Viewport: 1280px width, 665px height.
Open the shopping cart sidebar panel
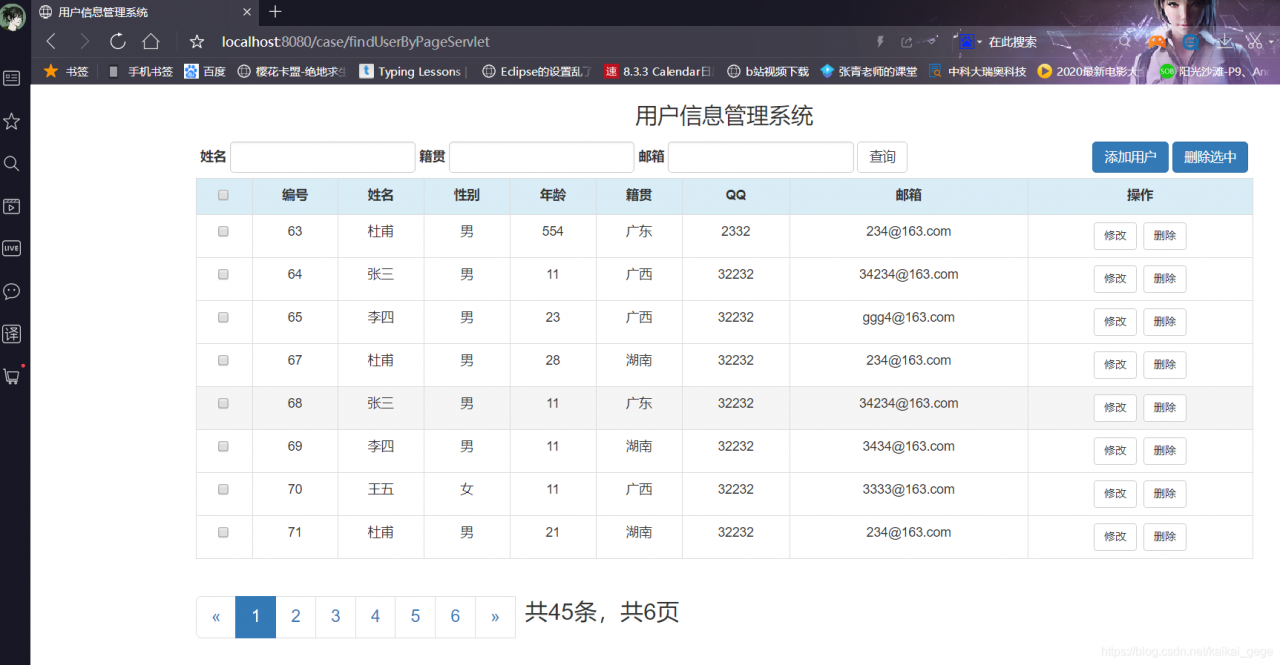coord(11,376)
